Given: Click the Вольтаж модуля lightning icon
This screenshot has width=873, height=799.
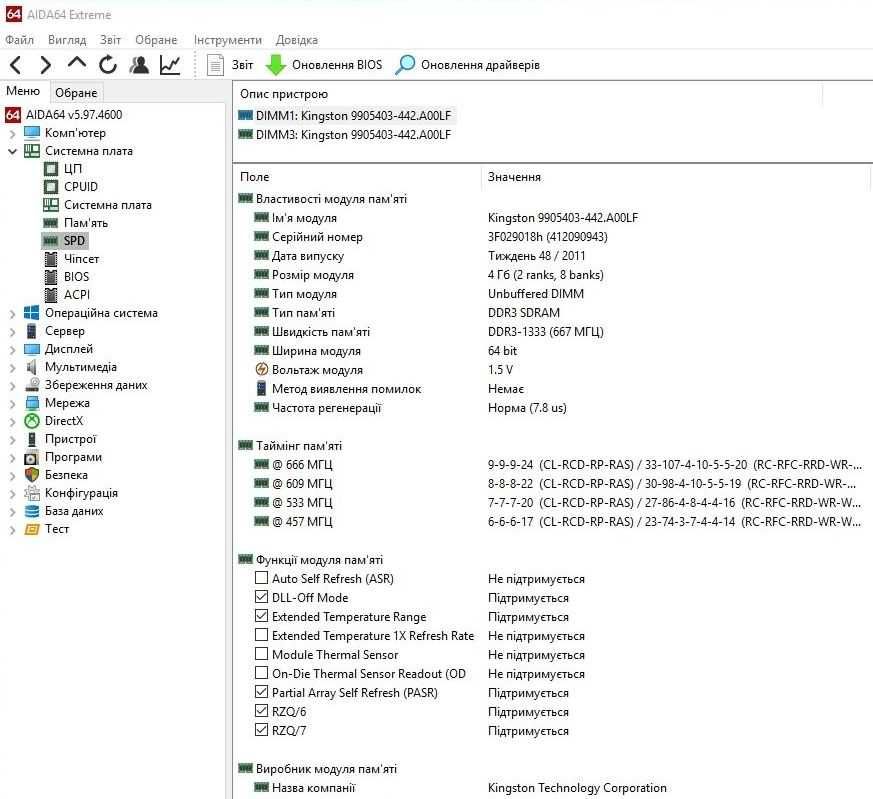Looking at the screenshot, I should [262, 369].
